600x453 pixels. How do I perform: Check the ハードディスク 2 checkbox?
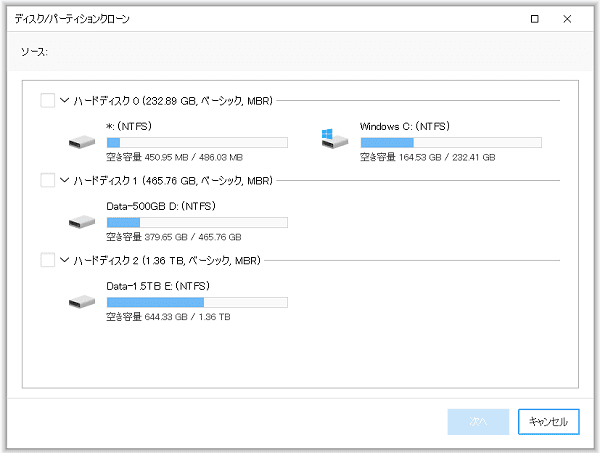48,260
